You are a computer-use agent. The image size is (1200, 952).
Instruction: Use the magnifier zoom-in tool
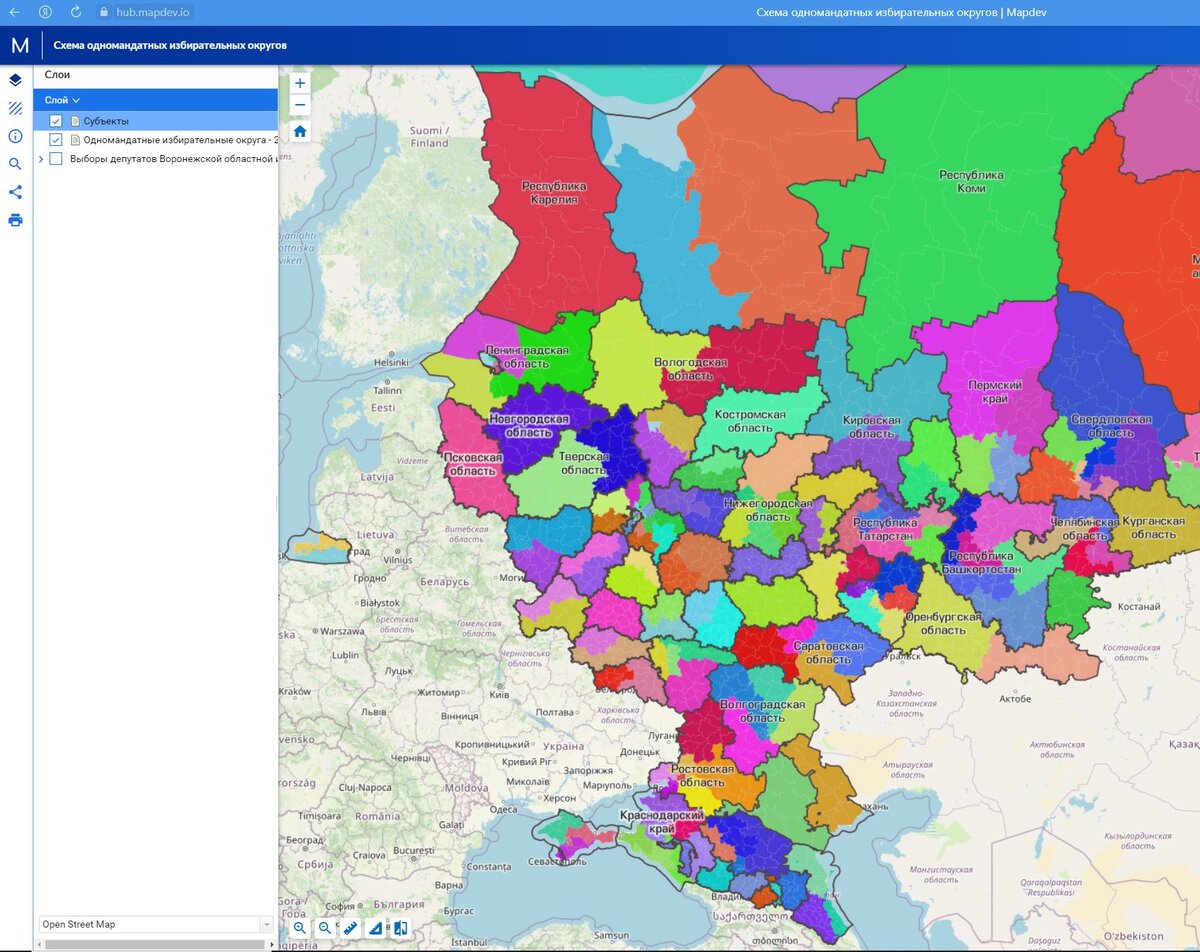[x=299, y=927]
